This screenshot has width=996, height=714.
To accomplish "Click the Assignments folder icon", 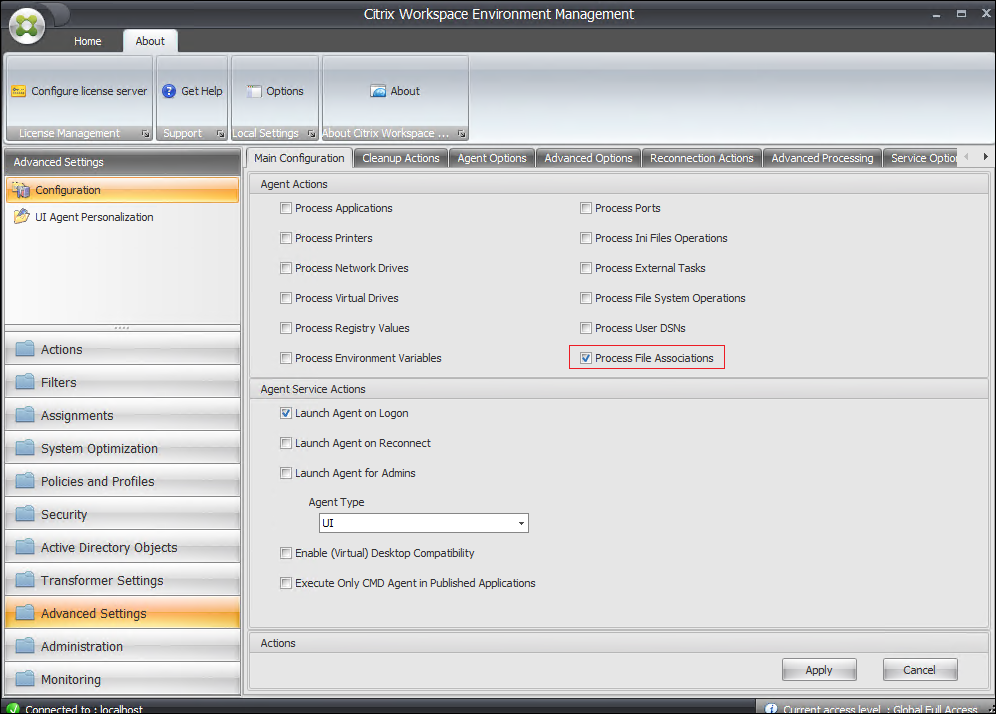I will (25, 415).
